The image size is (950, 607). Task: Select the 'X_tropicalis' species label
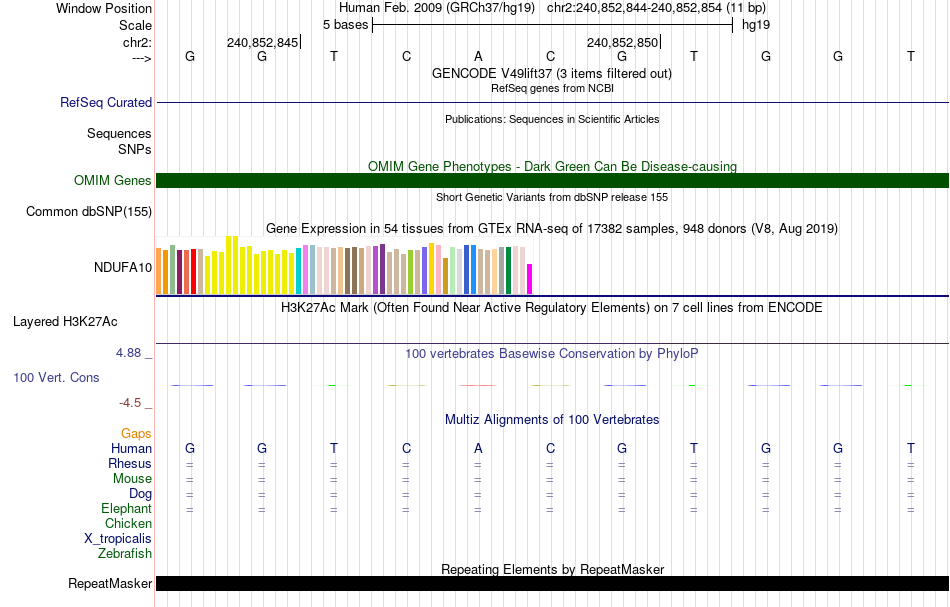point(118,539)
